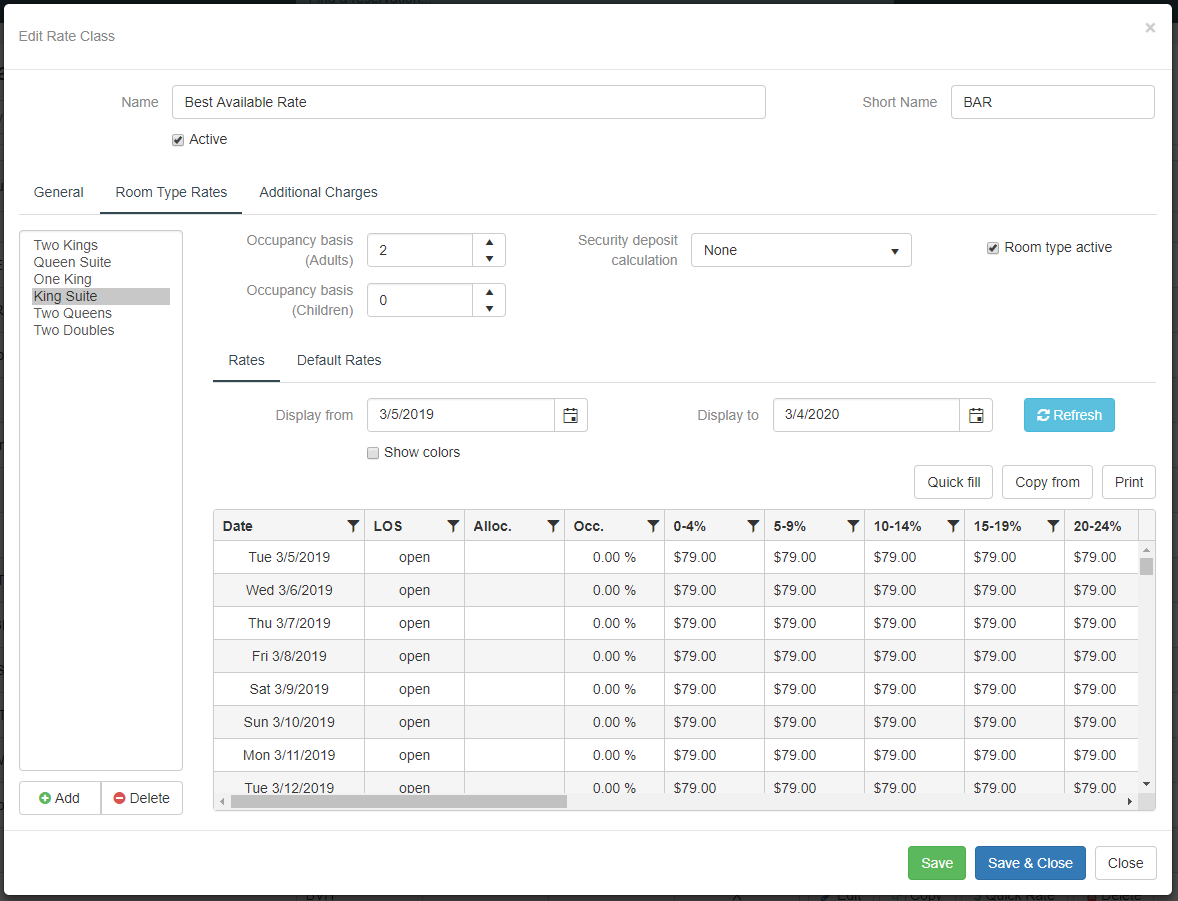This screenshot has width=1178, height=901.
Task: Decrease adult occupancy basis with down arrow
Action: [489, 259]
